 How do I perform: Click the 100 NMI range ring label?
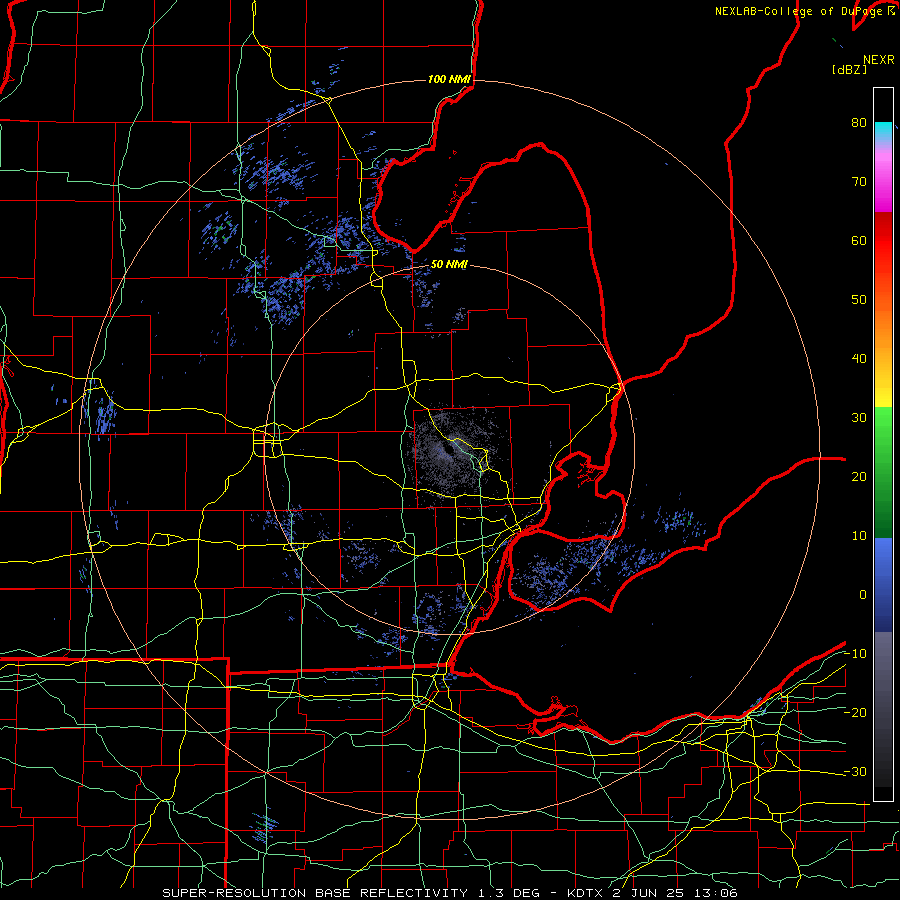point(449,79)
